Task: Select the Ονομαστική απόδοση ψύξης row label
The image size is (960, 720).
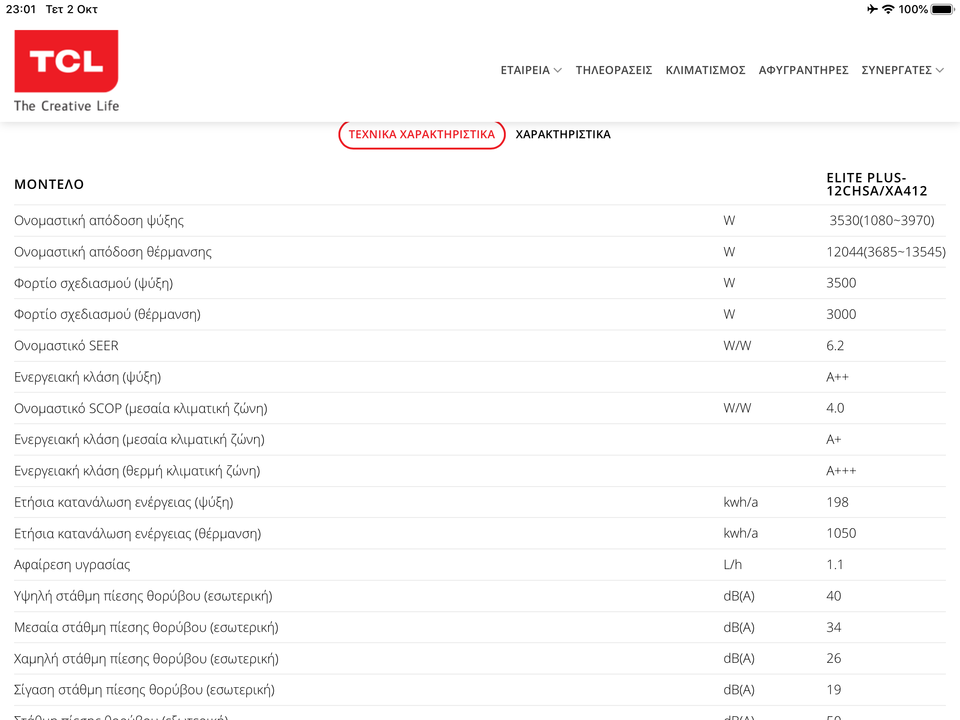Action: 99,220
